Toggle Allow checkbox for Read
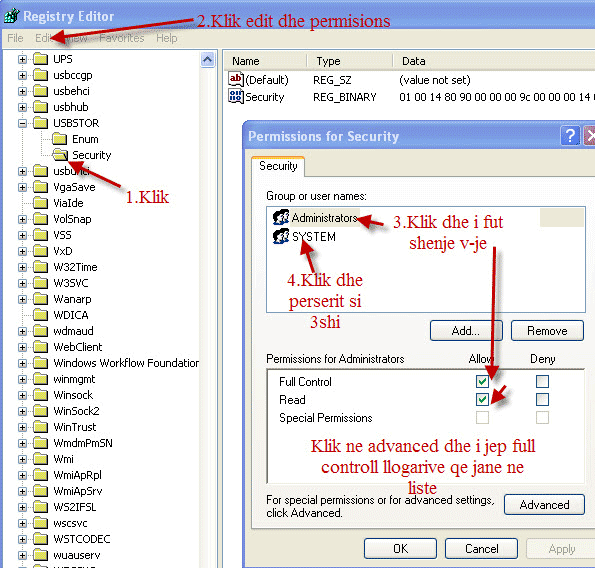The width and height of the screenshot is (595, 568). tap(482, 399)
